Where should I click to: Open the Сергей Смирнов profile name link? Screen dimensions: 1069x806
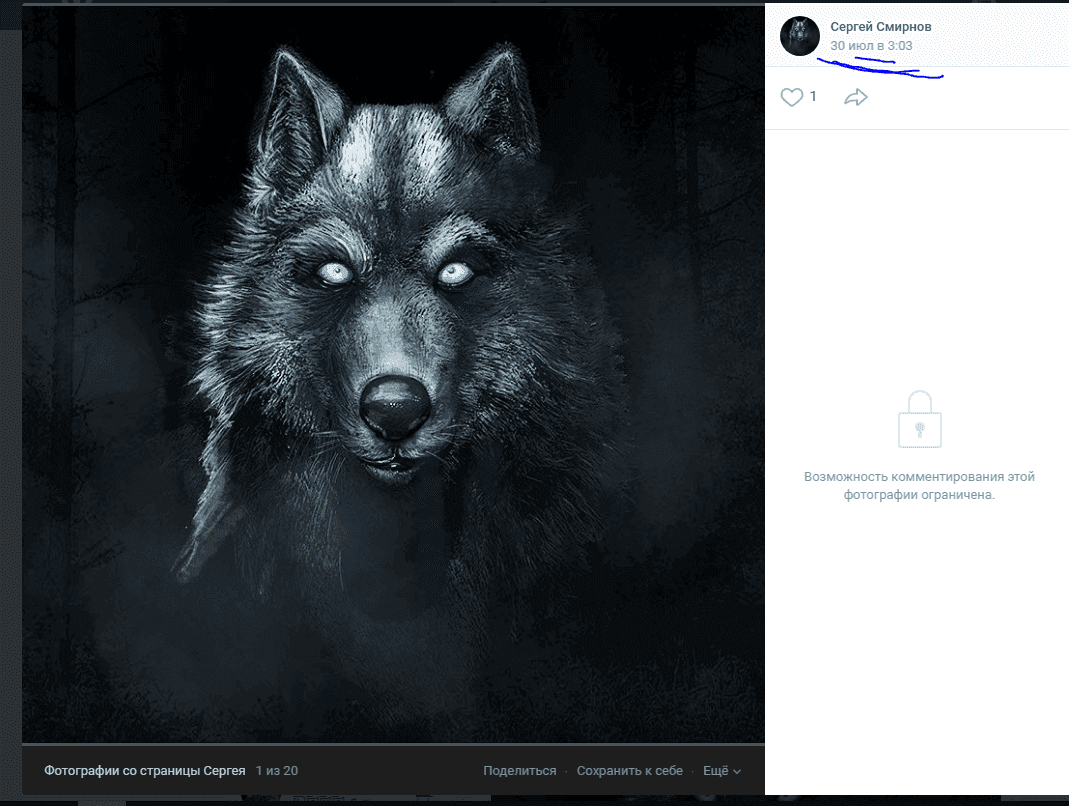pos(880,27)
